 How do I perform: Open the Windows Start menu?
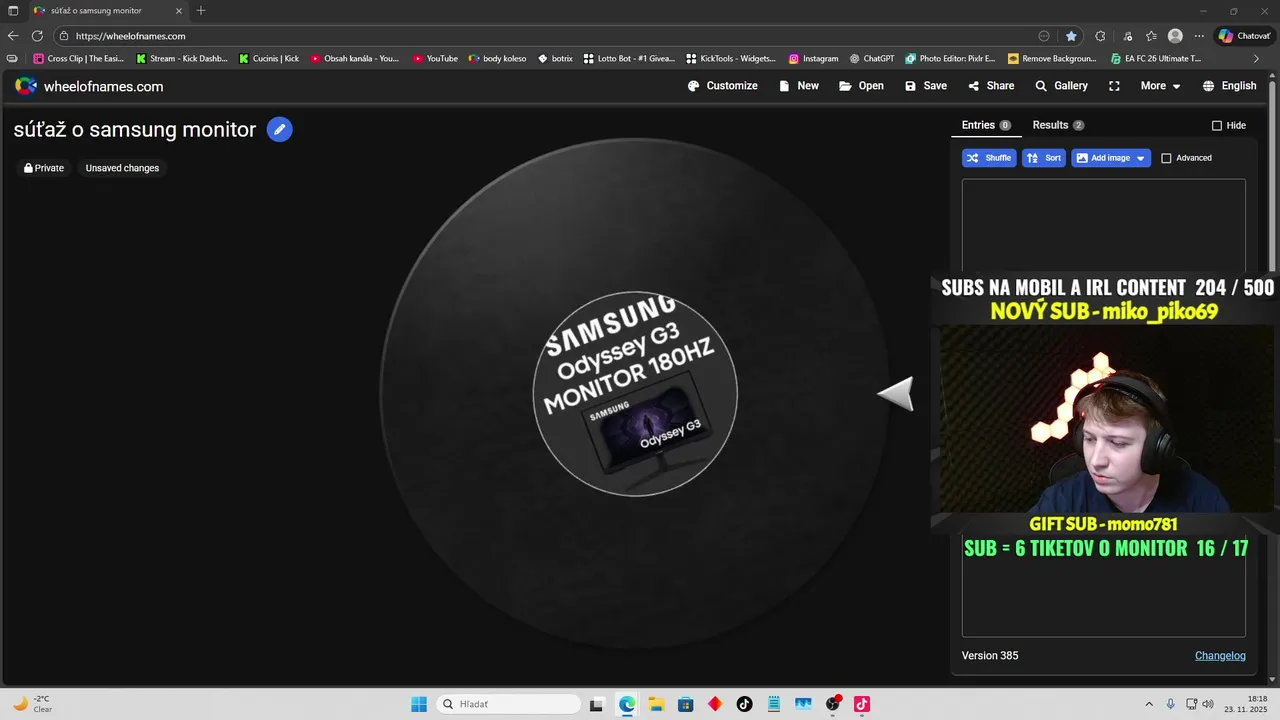coord(419,704)
